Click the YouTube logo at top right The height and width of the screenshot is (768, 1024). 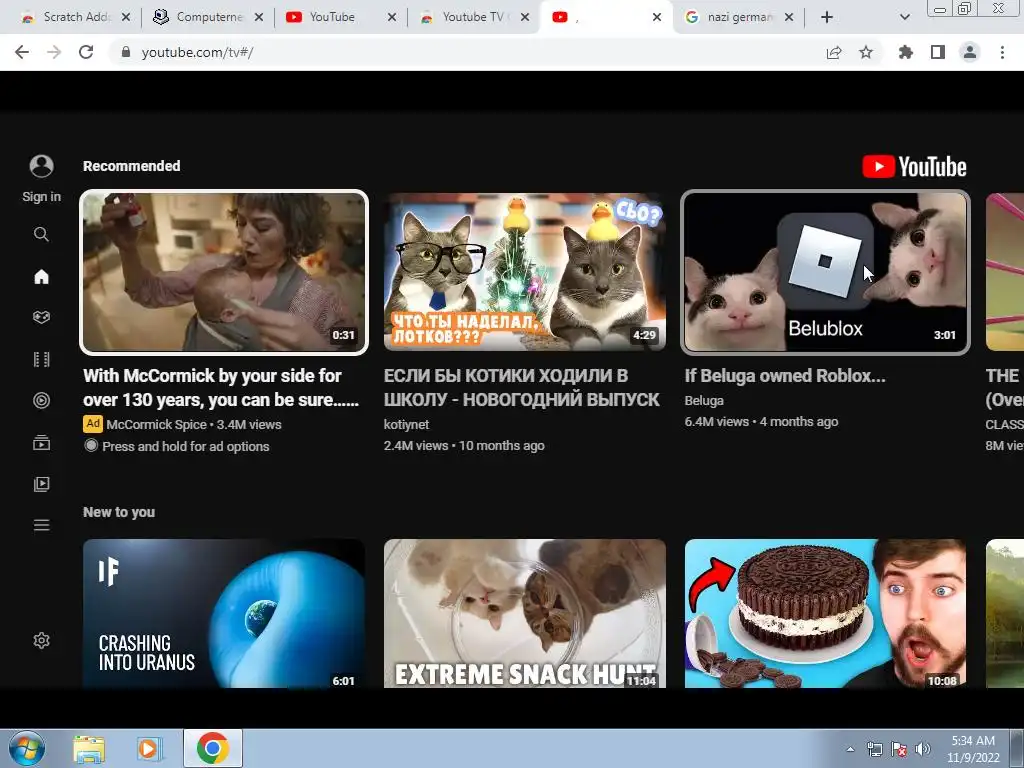pyautogui.click(x=914, y=167)
